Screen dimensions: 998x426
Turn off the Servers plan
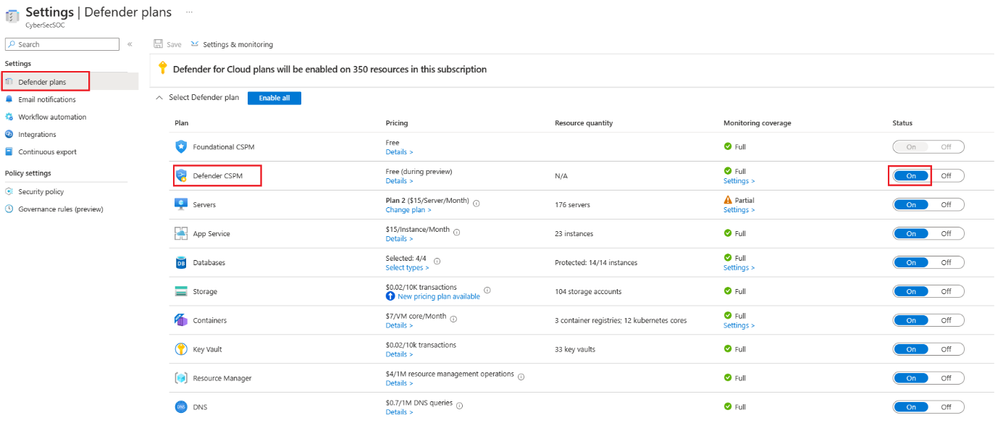[946, 204]
